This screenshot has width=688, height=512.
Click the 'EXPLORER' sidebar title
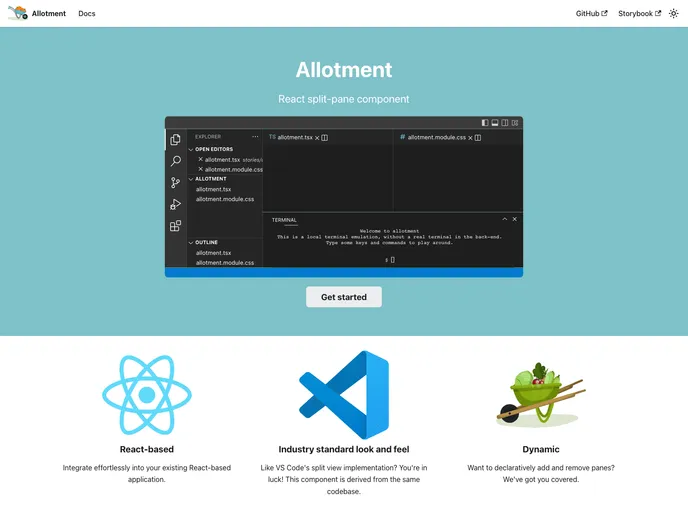click(x=208, y=136)
